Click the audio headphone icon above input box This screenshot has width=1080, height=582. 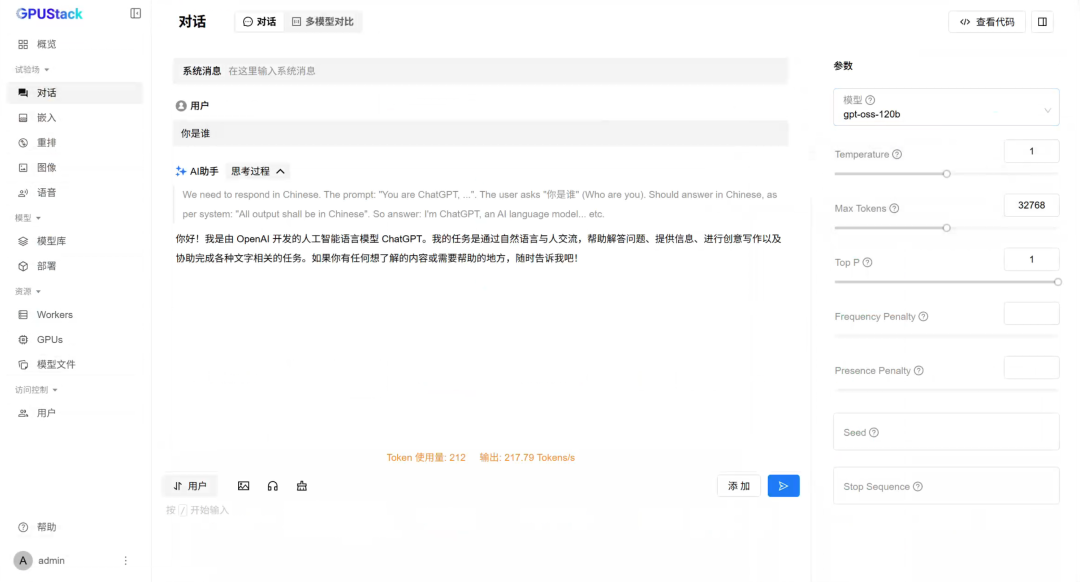tap(271, 485)
